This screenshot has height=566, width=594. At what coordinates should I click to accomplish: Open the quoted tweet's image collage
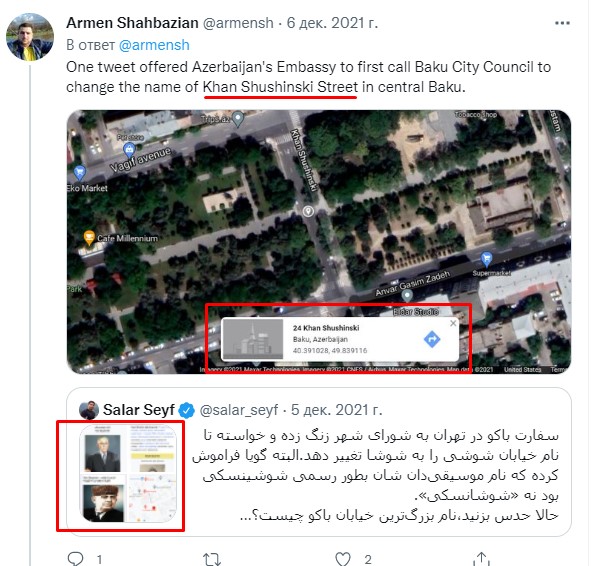pos(128,474)
